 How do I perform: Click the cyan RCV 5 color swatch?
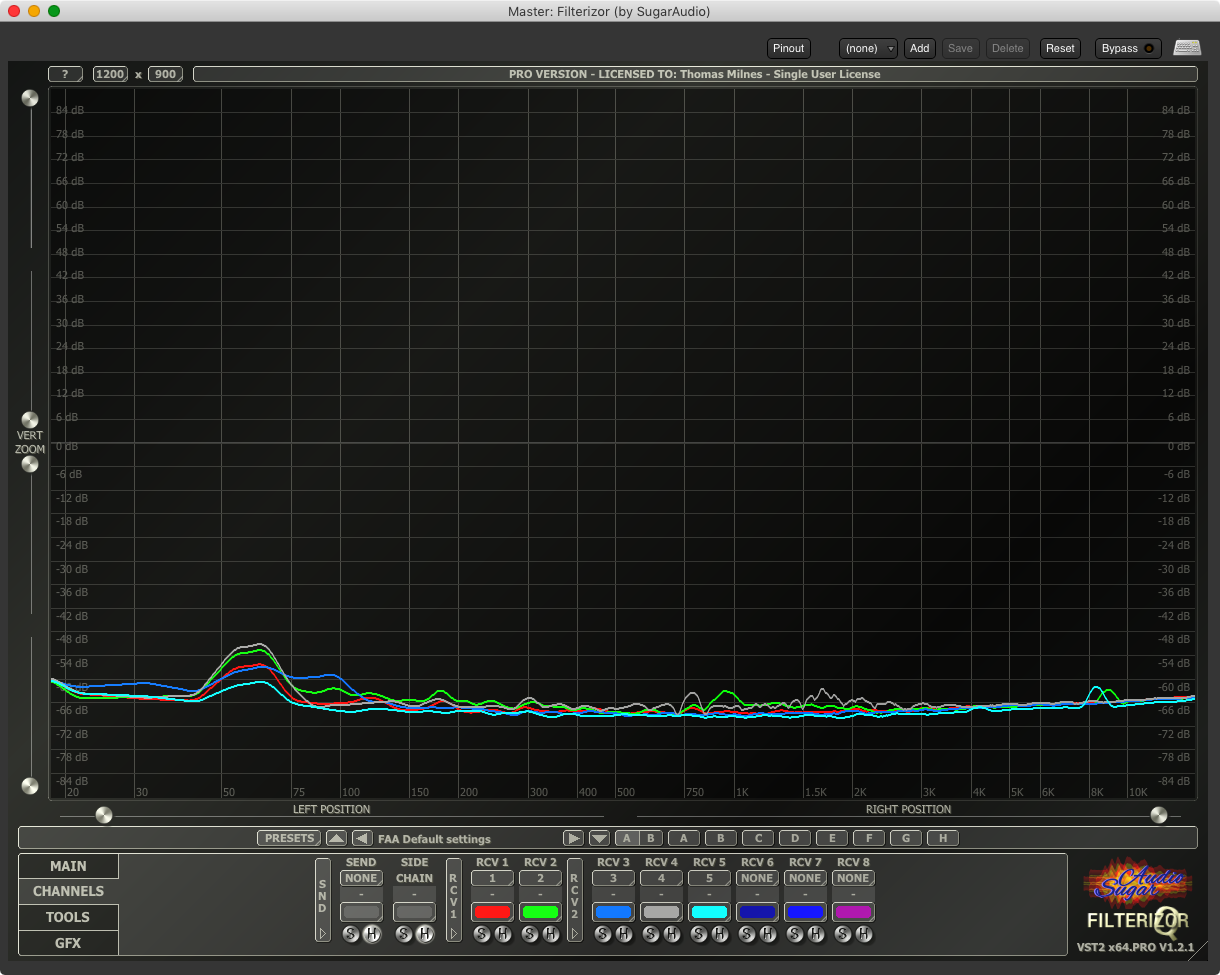[x=709, y=912]
